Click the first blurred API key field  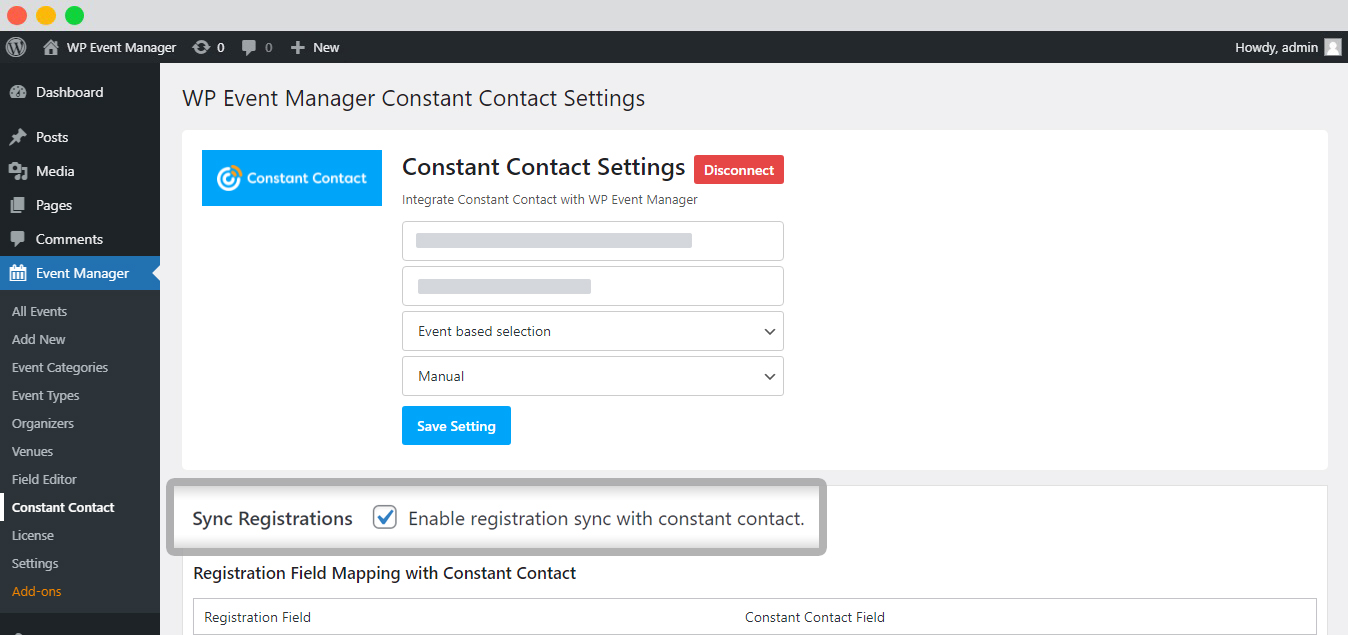coord(593,241)
